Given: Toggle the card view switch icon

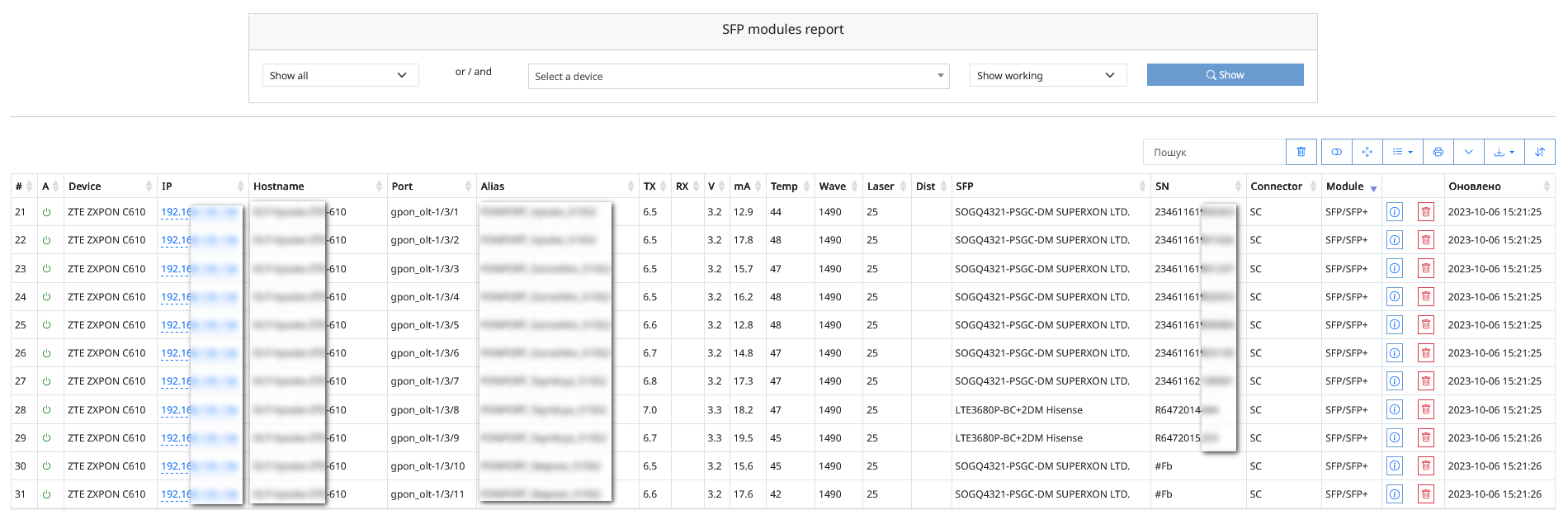Looking at the screenshot, I should (x=1337, y=152).
